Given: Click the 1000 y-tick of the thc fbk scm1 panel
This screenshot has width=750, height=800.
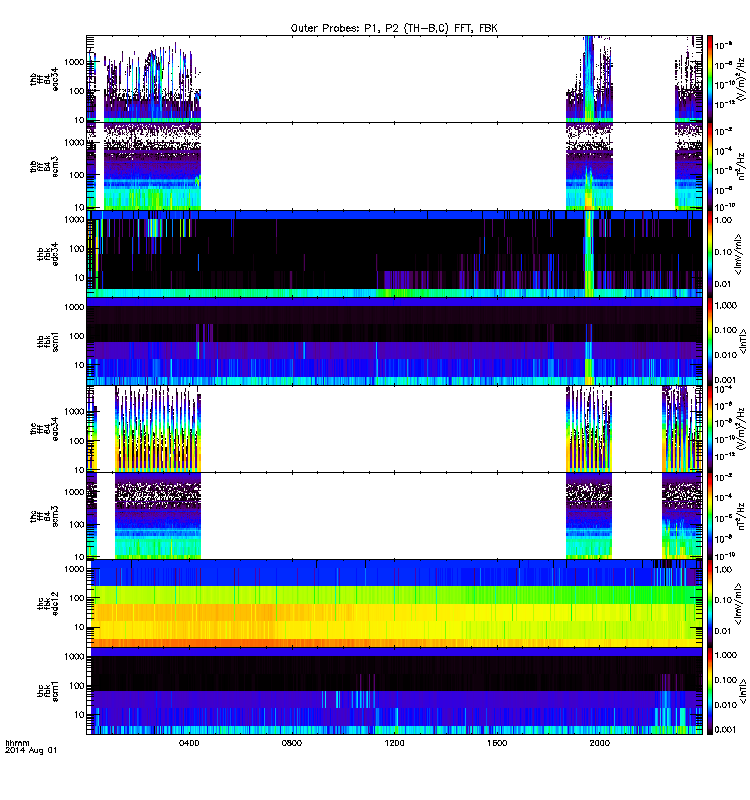Looking at the screenshot, I should point(74,657).
